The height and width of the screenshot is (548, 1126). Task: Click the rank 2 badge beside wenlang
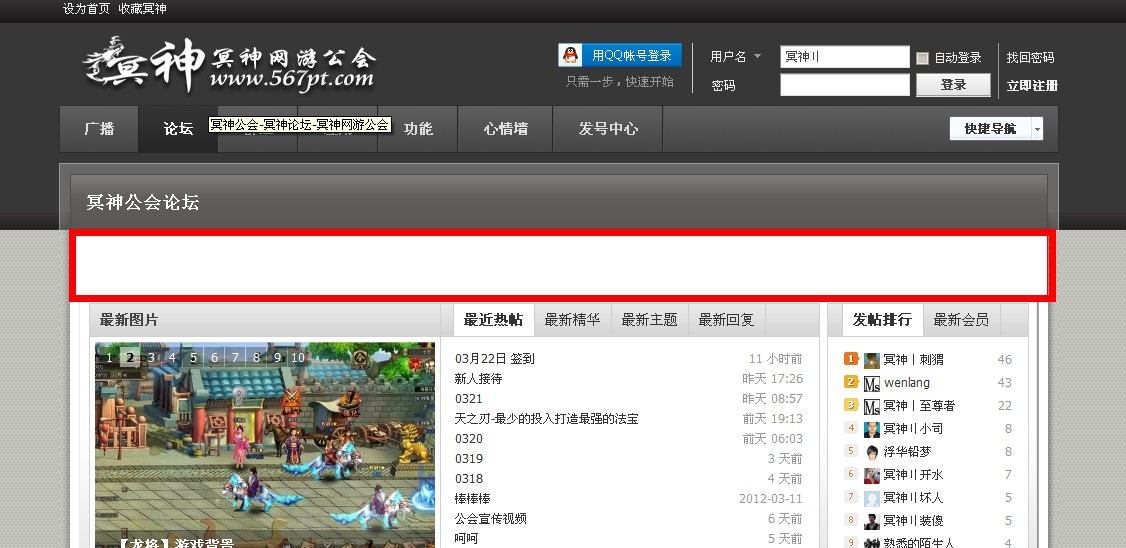pyautogui.click(x=851, y=381)
